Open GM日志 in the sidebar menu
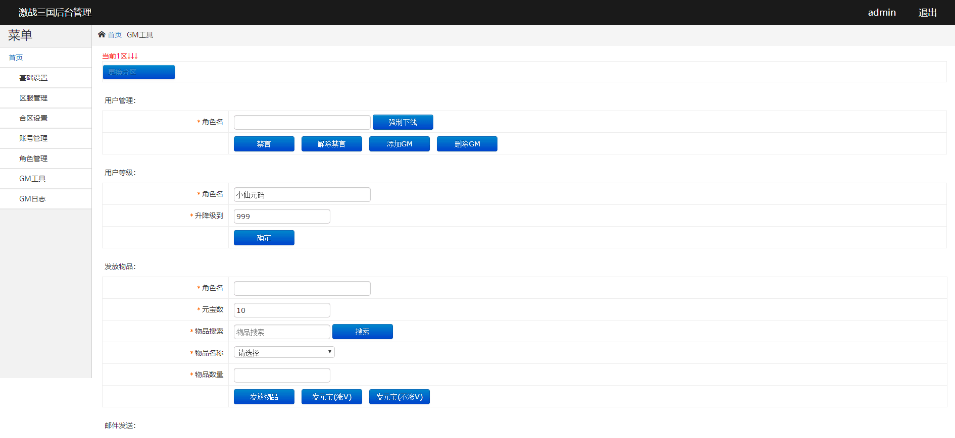 [x=33, y=199]
